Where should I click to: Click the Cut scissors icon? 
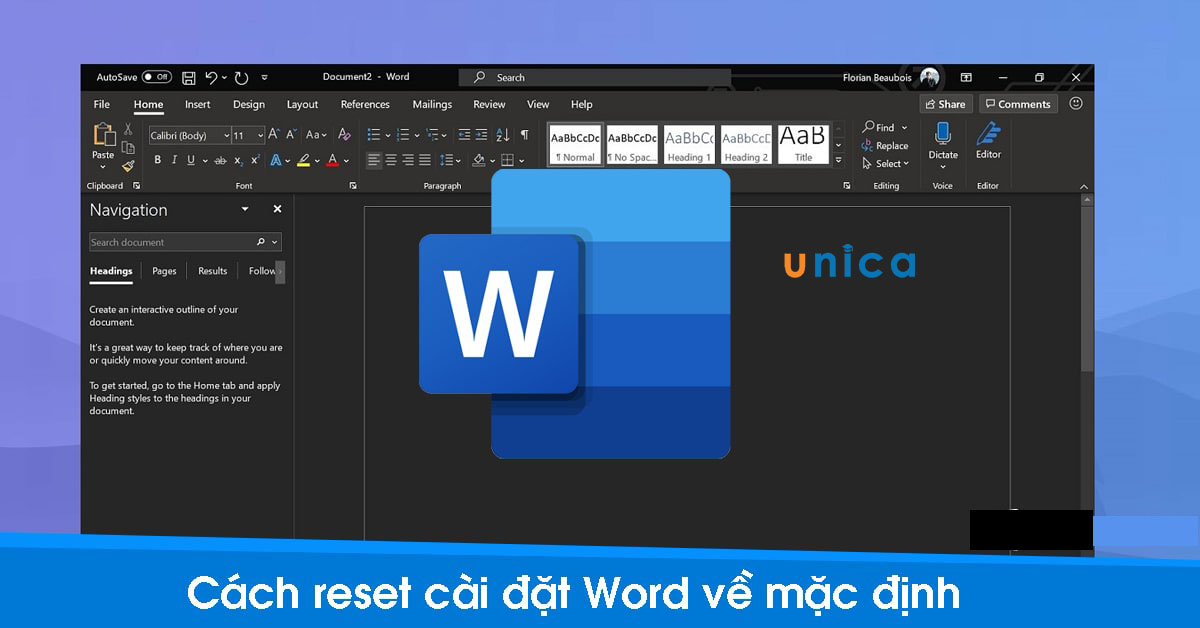coord(128,130)
